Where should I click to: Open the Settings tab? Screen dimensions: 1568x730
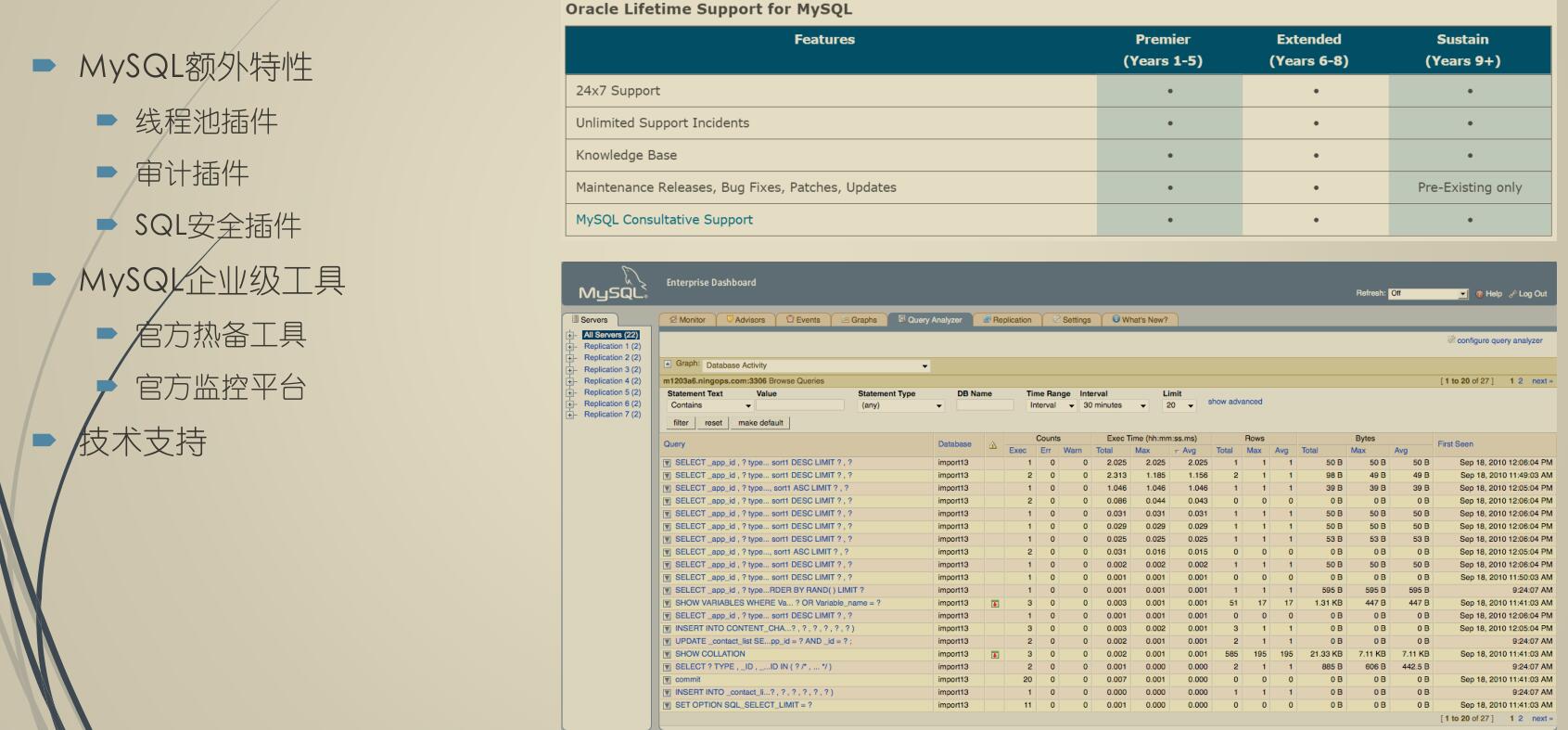pyautogui.click(x=1072, y=320)
